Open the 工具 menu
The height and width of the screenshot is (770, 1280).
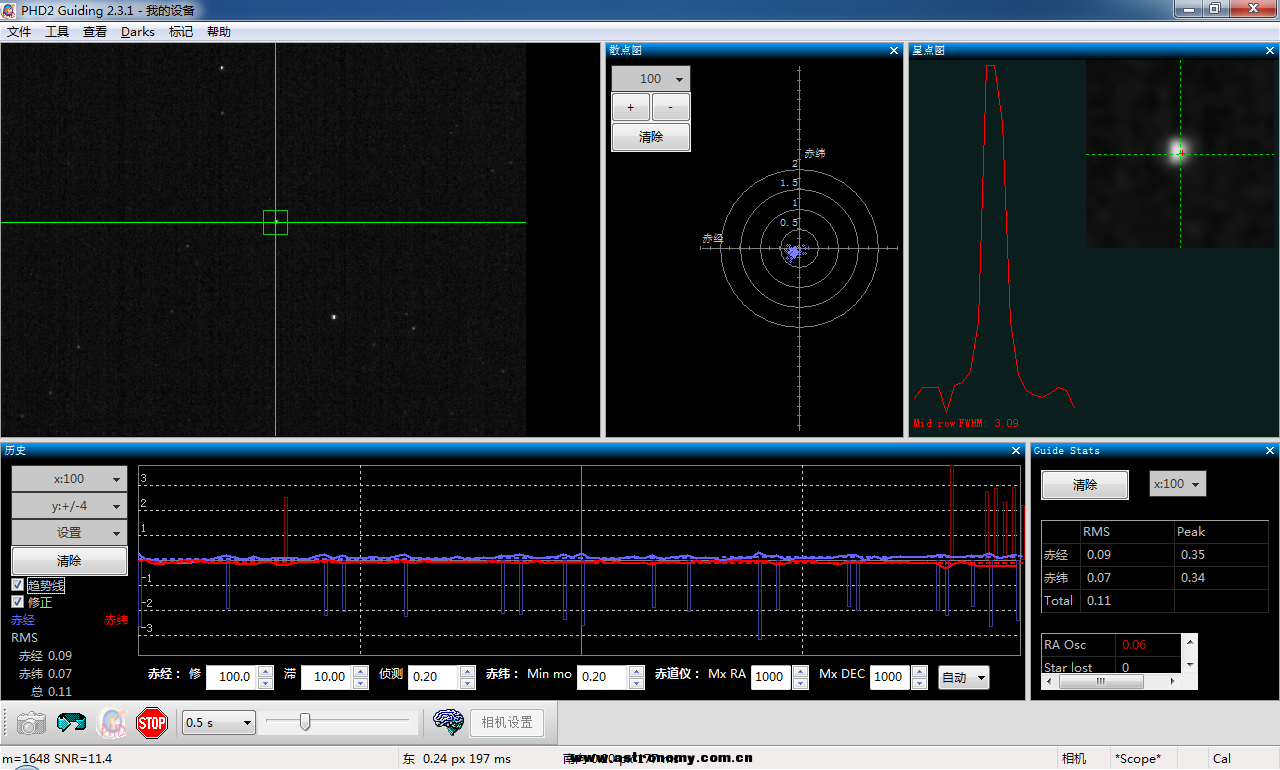coord(57,32)
